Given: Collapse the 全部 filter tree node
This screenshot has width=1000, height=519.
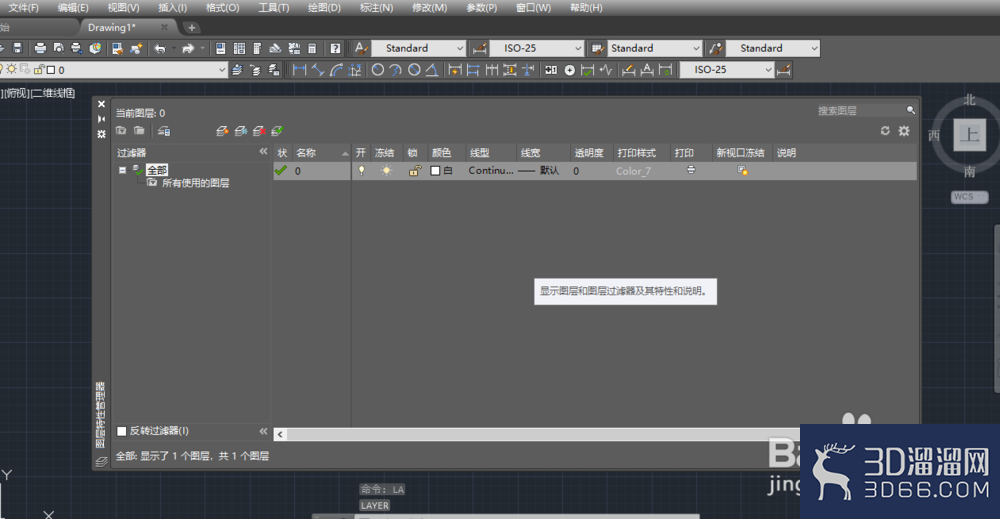Looking at the screenshot, I should point(122,170).
